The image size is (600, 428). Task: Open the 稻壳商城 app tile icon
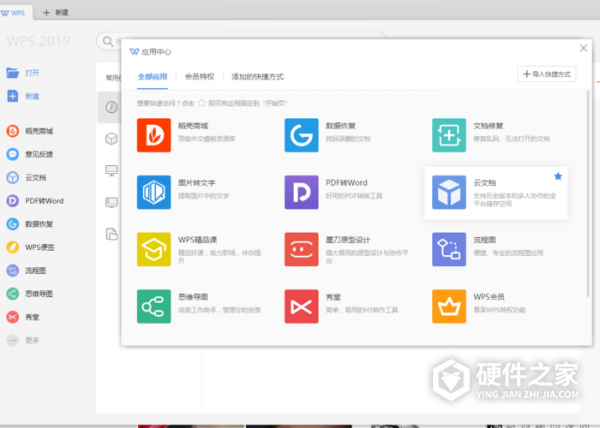[154, 135]
